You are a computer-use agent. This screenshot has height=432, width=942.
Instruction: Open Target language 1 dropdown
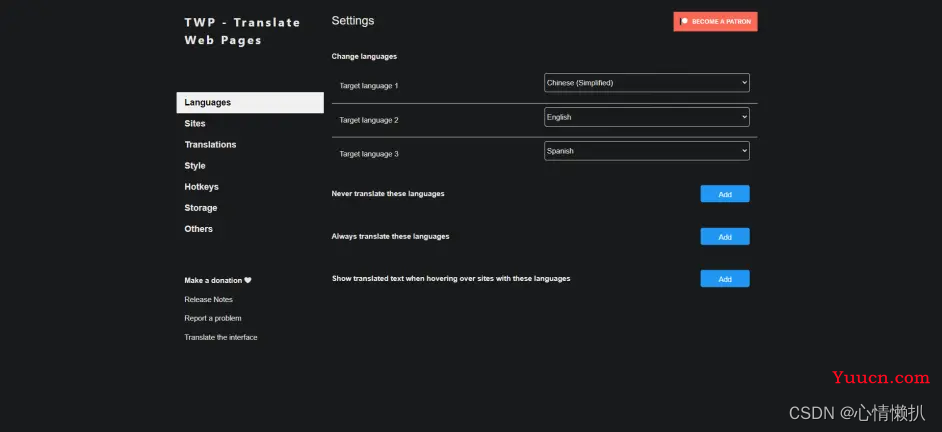tap(646, 83)
